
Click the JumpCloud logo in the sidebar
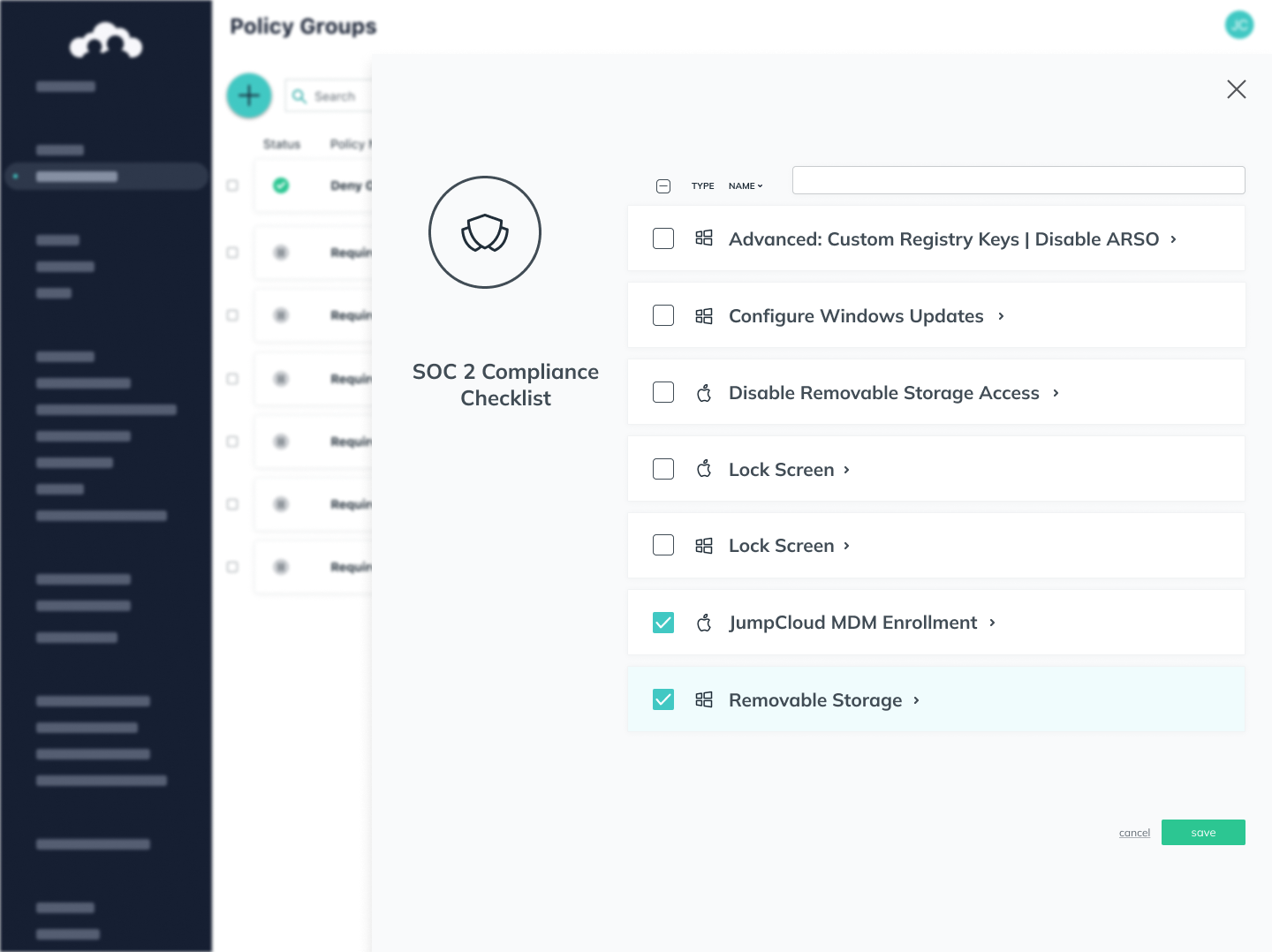point(106,41)
